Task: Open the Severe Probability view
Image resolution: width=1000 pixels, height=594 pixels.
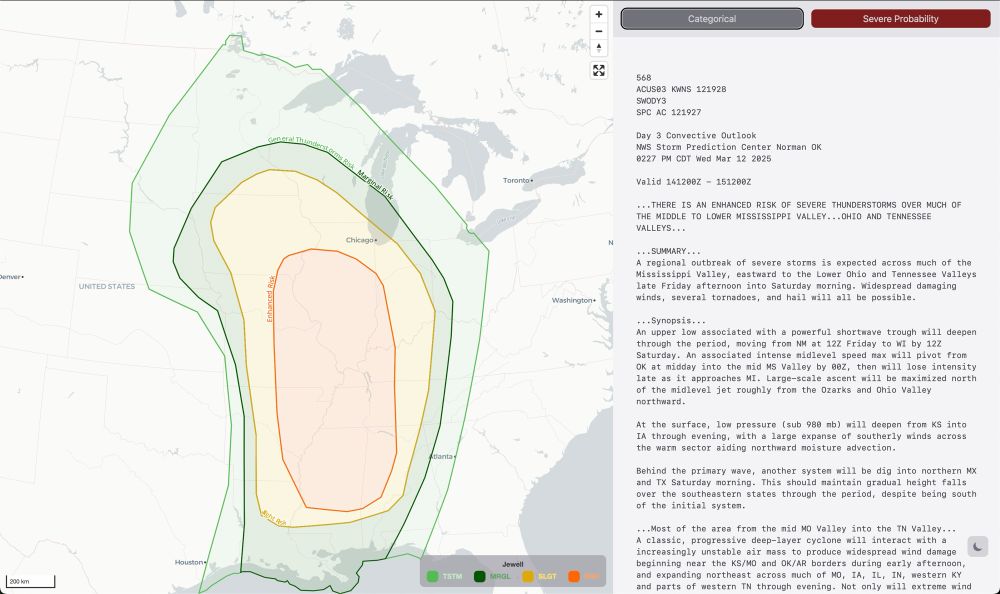Action: point(901,19)
